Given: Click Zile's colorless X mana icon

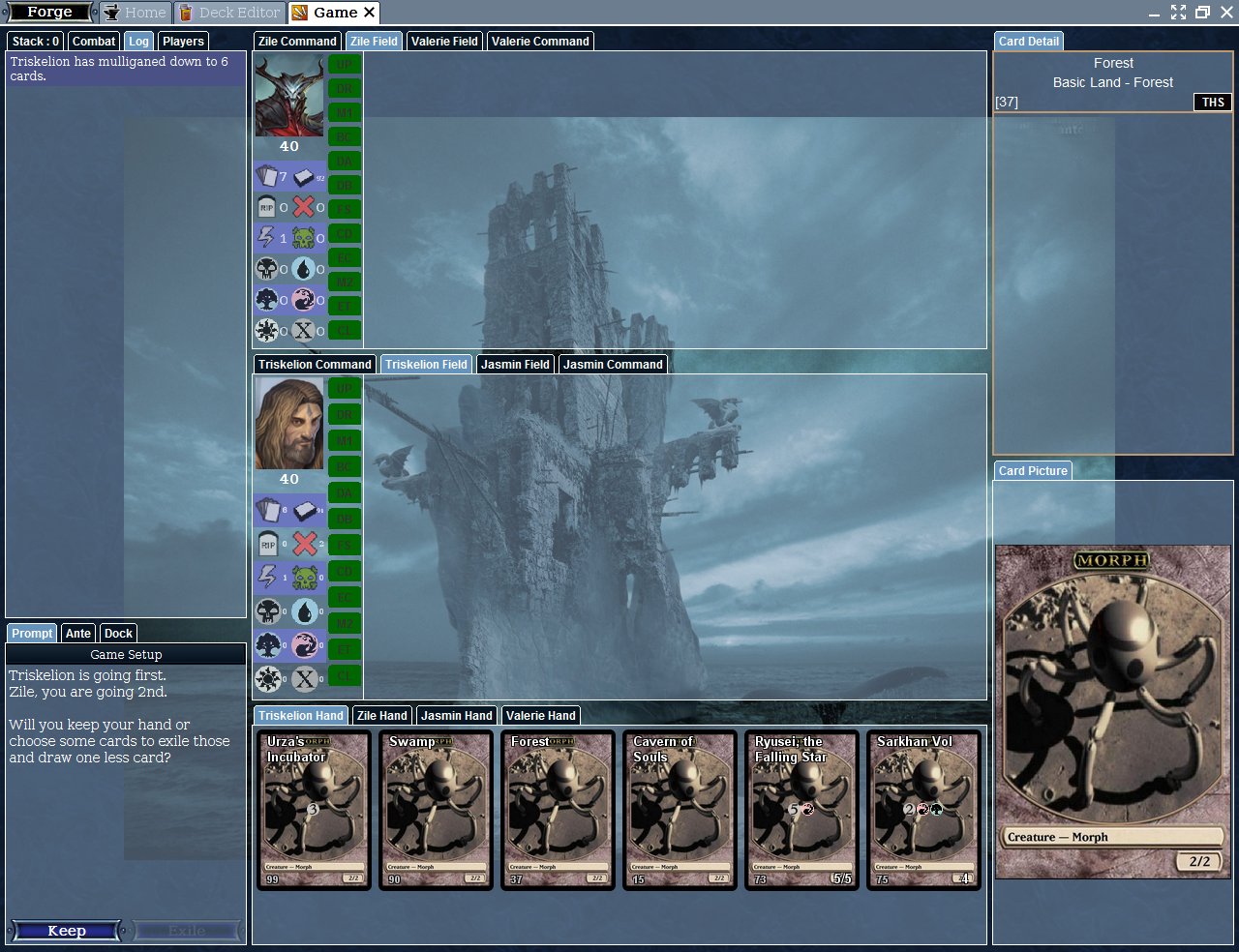Looking at the screenshot, I should tap(304, 331).
